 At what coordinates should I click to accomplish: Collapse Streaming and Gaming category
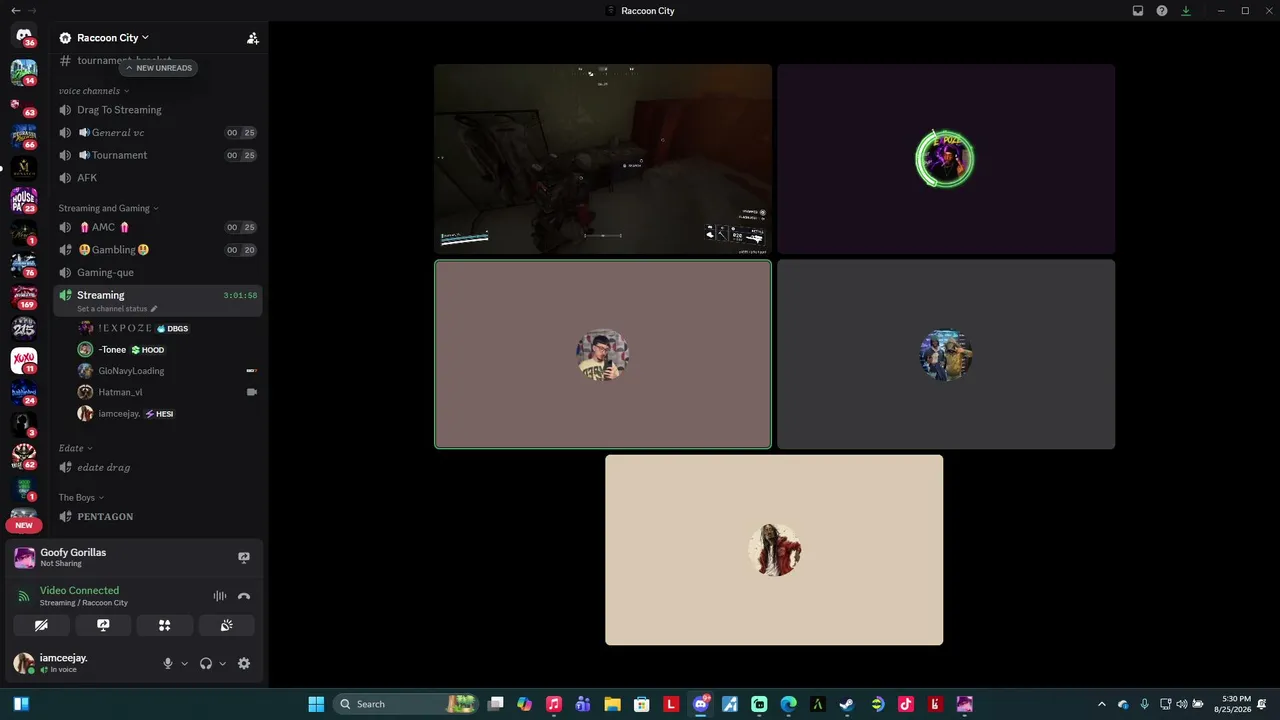tap(108, 208)
